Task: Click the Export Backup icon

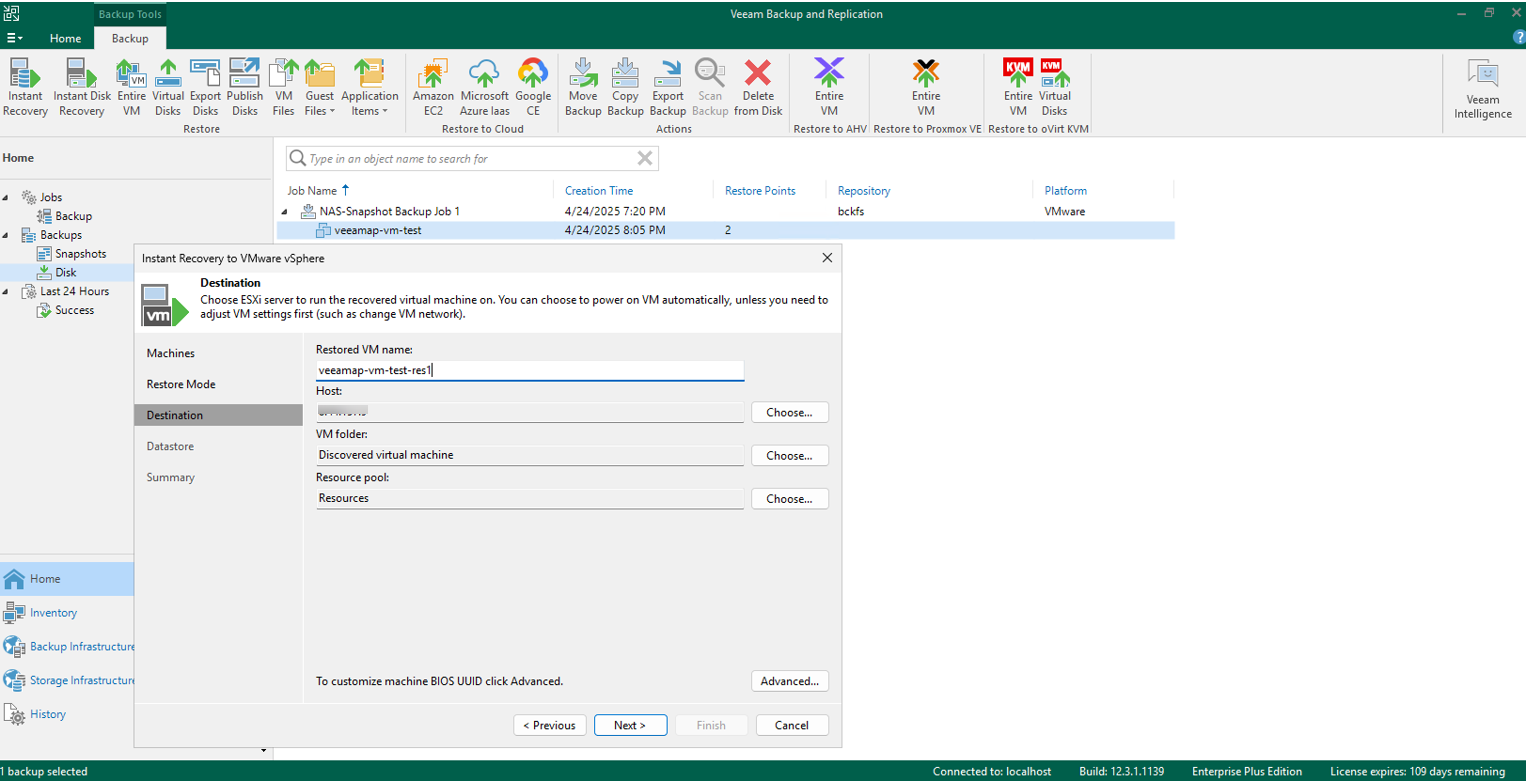Action: (x=668, y=88)
